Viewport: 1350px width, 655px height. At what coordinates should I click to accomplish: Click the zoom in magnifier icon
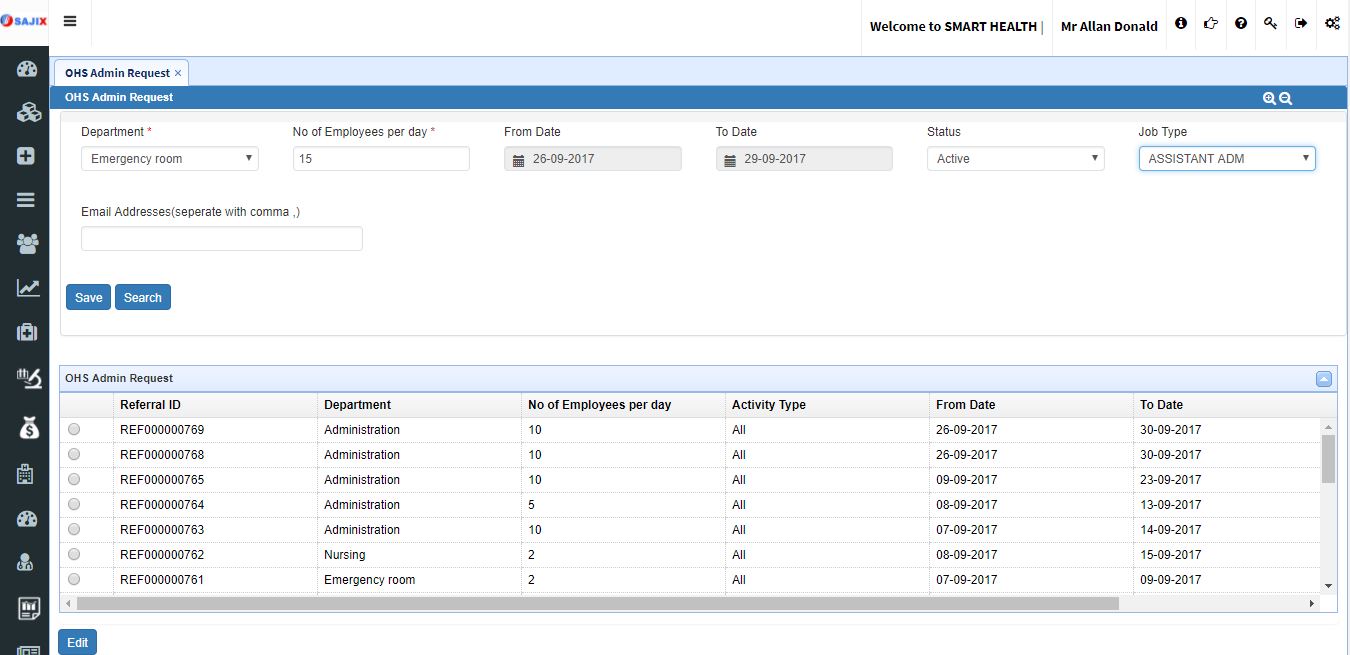click(x=1269, y=98)
